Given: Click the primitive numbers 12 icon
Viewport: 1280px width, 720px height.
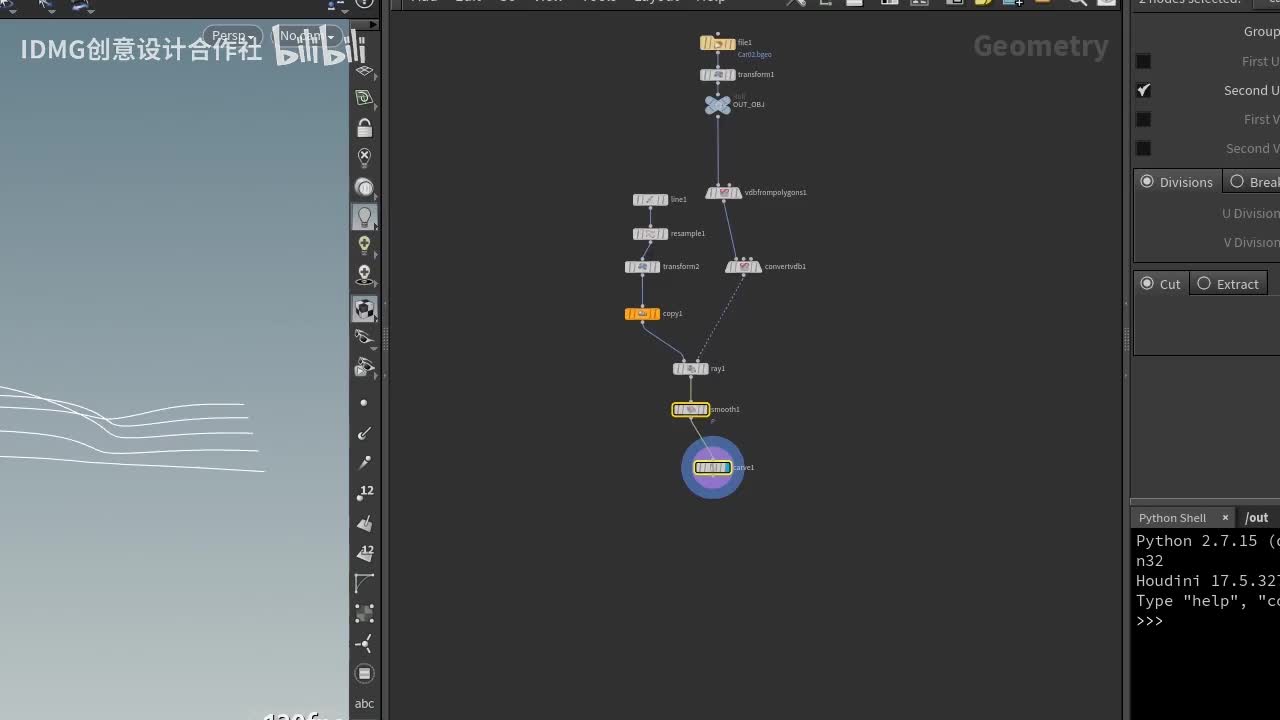Looking at the screenshot, I should [365, 553].
